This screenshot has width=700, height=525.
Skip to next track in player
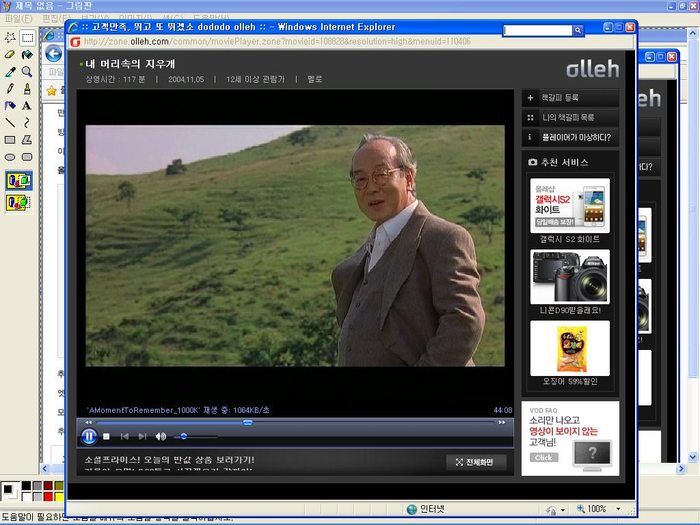142,436
